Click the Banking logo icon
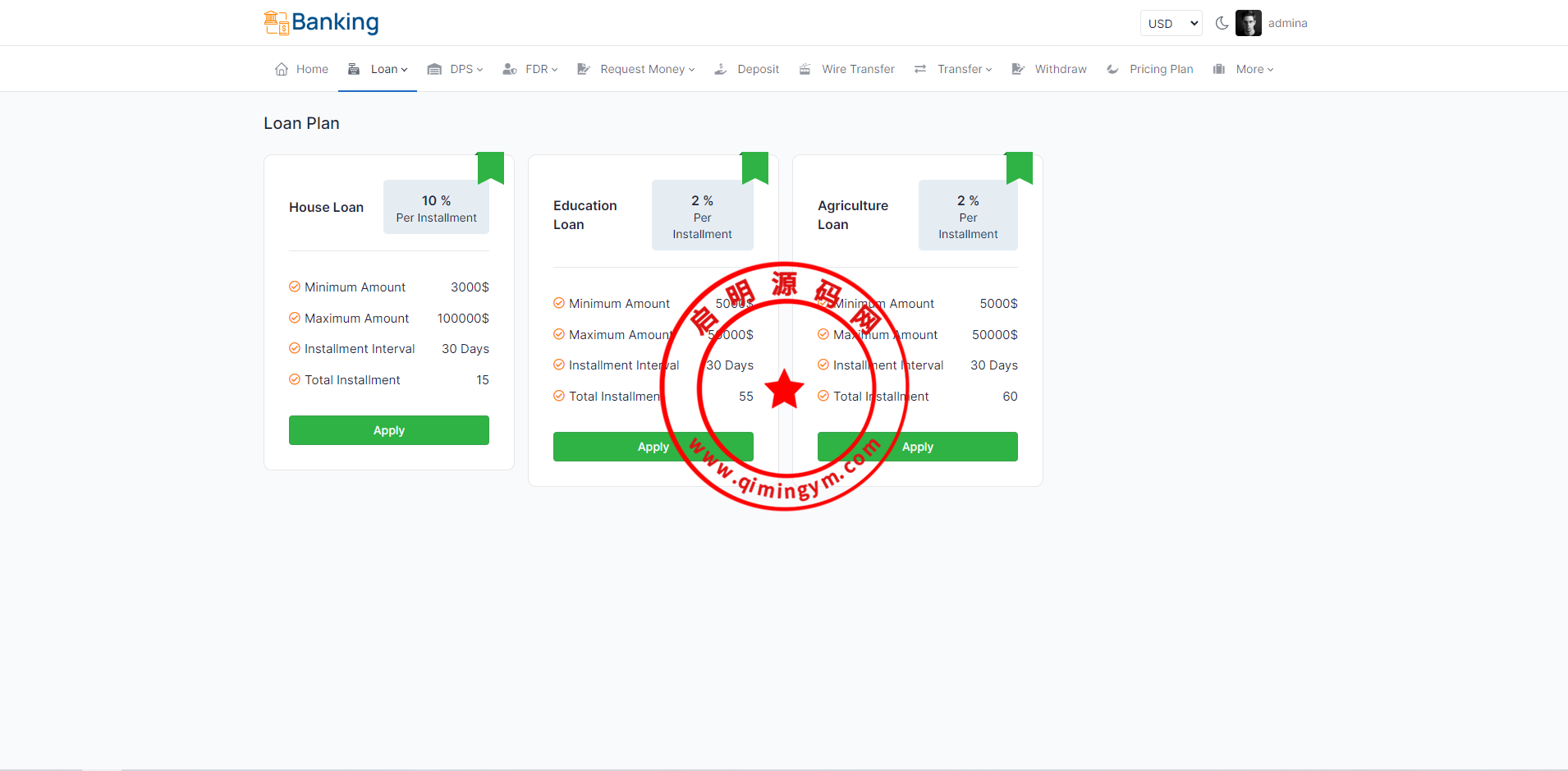The height and width of the screenshot is (771, 1568). click(276, 23)
